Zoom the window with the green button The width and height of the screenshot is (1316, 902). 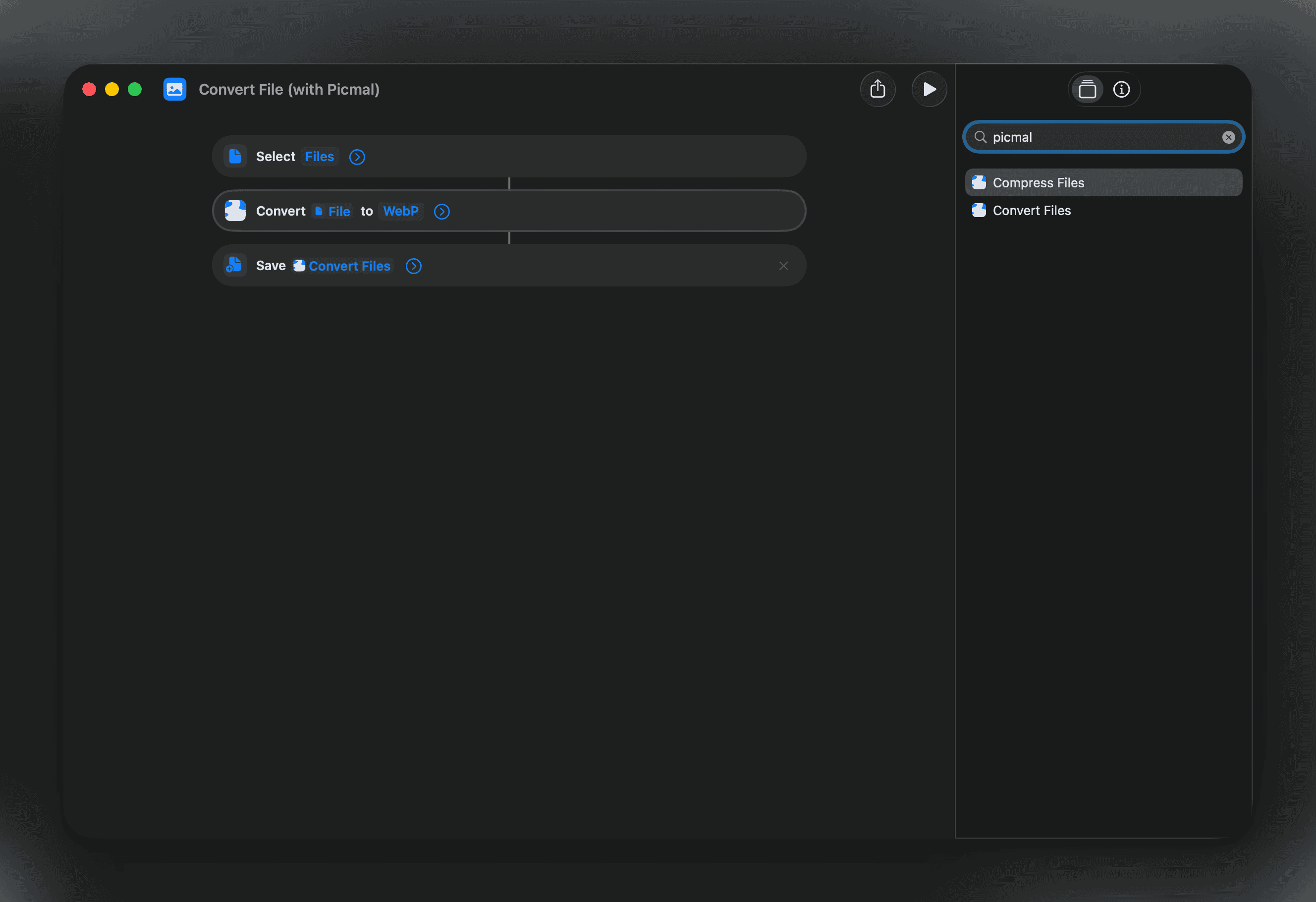pyautogui.click(x=135, y=90)
